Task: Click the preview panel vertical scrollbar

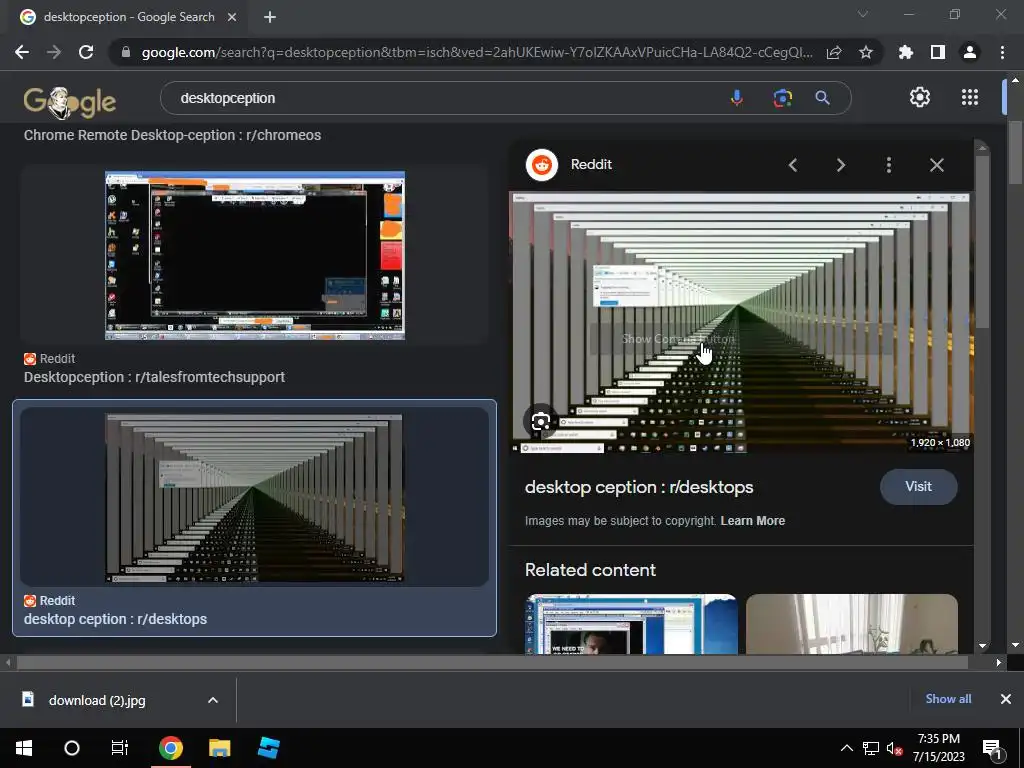Action: coord(982,242)
